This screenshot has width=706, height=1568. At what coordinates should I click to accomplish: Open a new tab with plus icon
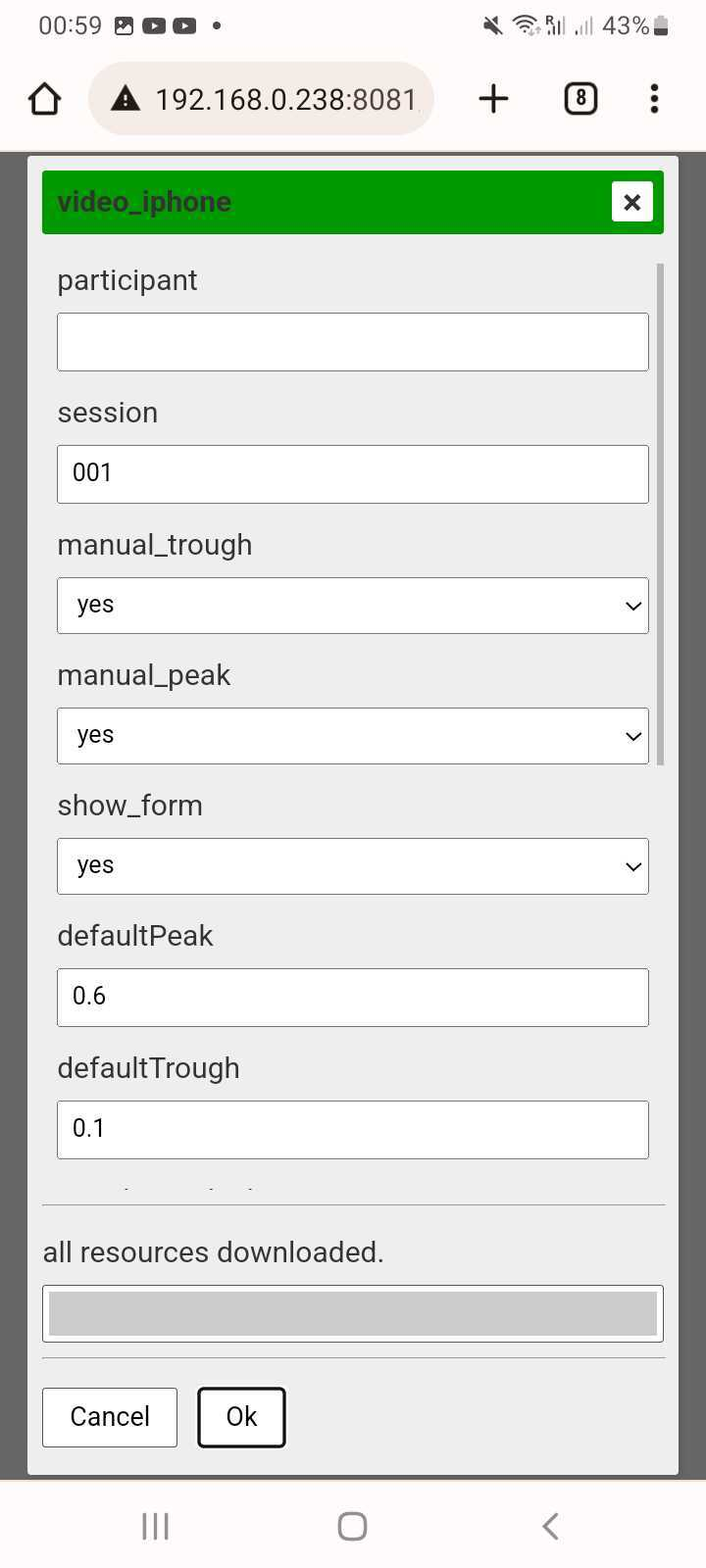tap(493, 99)
